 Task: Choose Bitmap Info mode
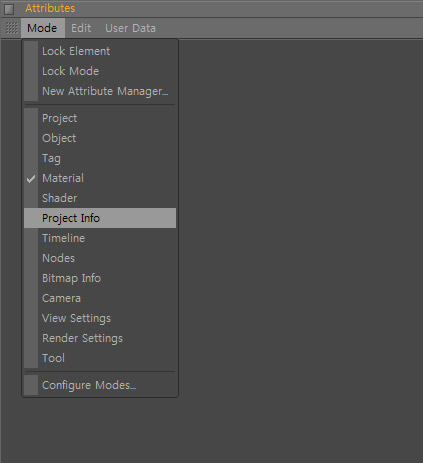click(x=100, y=278)
